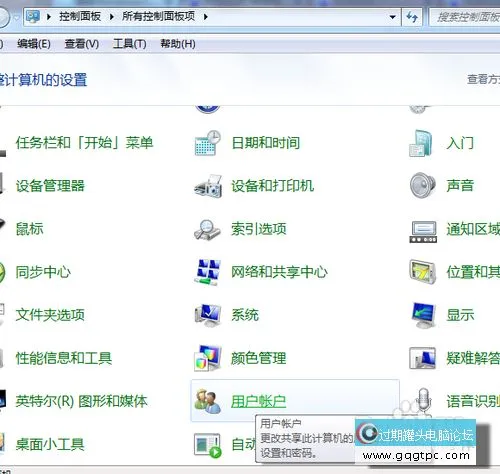Open the Notification Area (通知区域) icon
500x474 pixels.
click(423, 231)
